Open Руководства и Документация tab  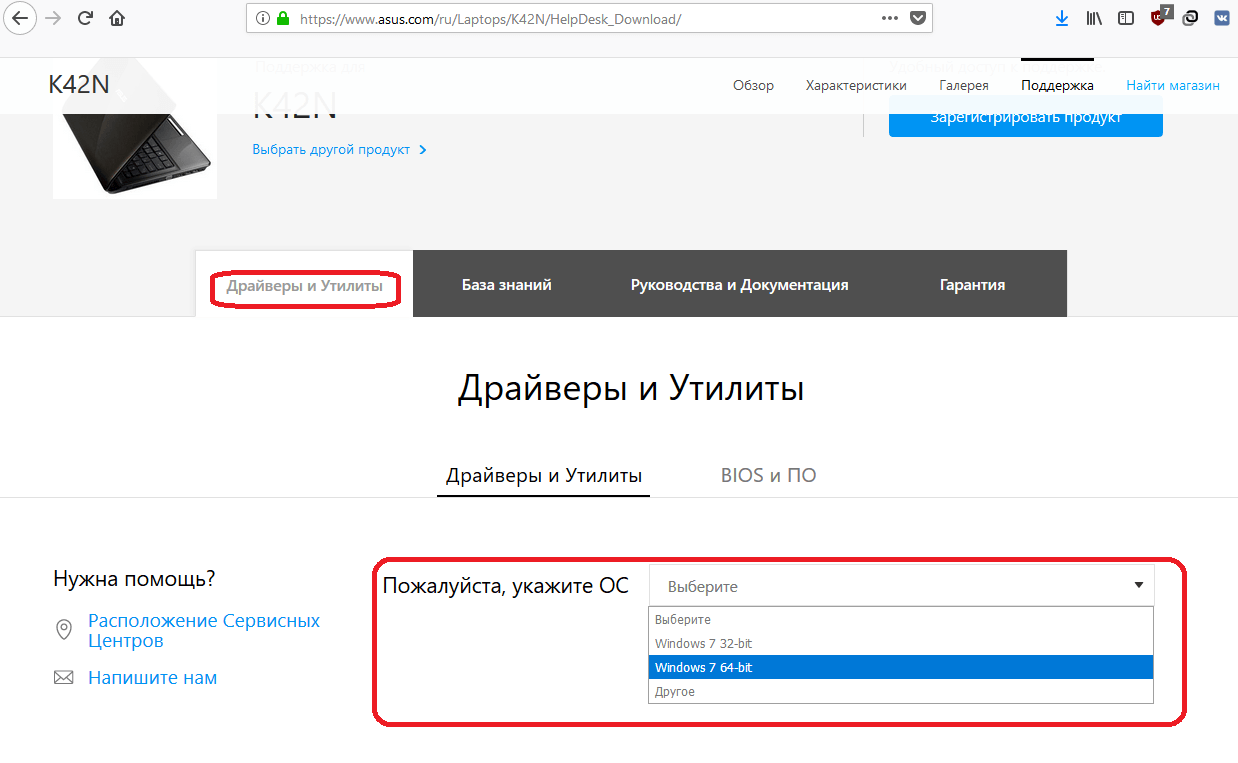click(x=739, y=285)
